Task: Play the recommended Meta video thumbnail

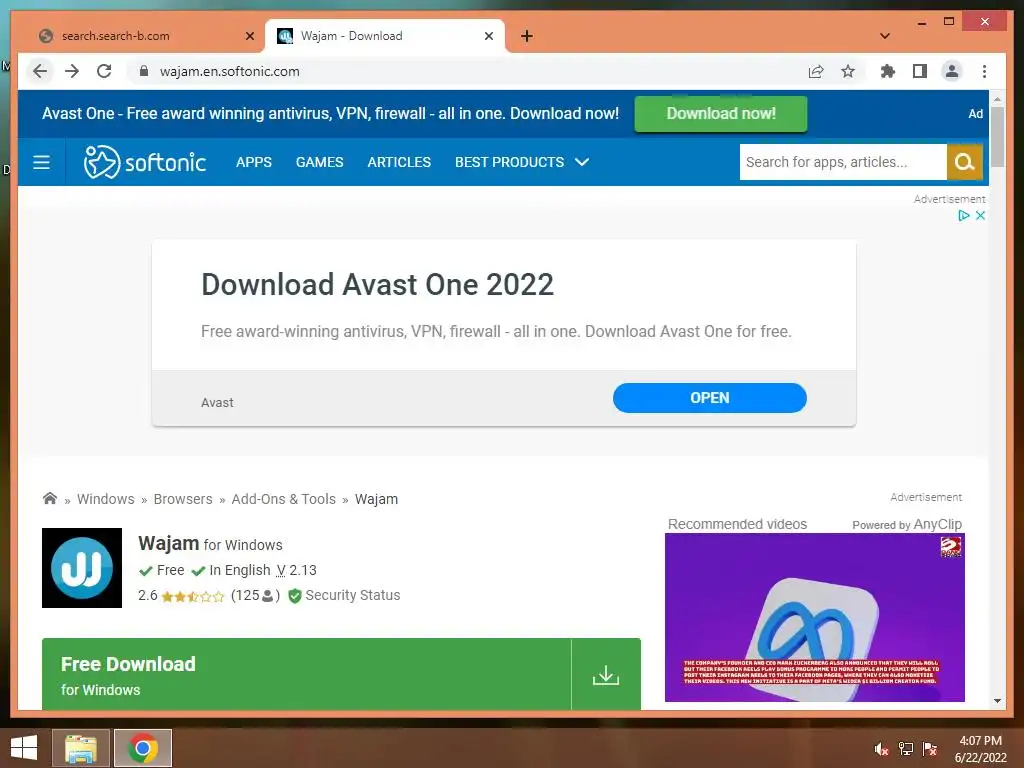Action: 814,617
